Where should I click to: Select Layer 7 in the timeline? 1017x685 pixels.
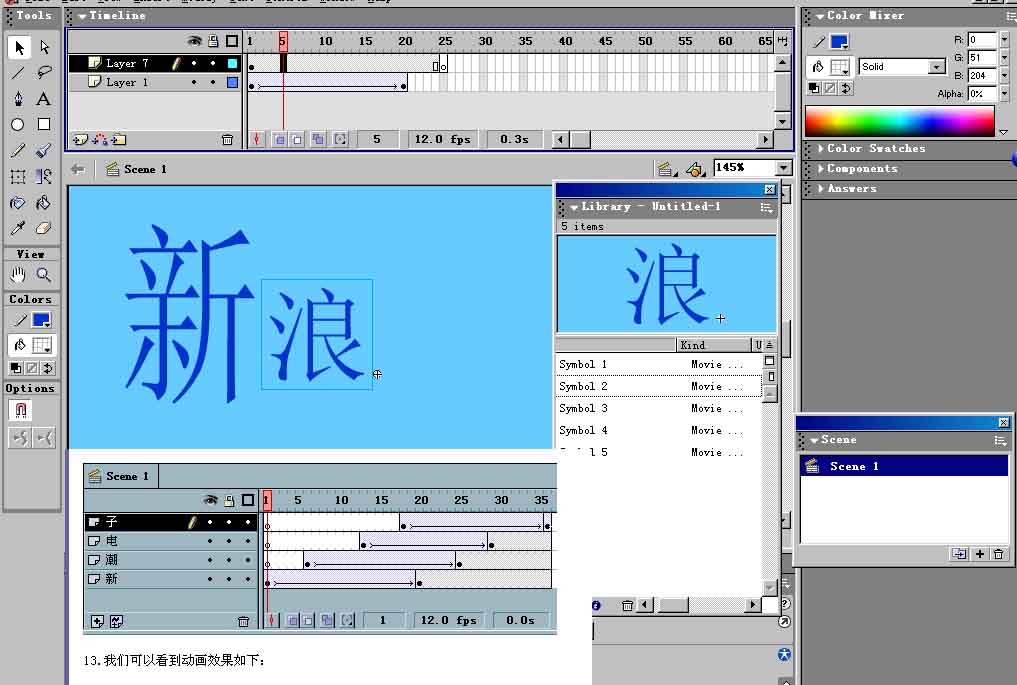(127, 63)
